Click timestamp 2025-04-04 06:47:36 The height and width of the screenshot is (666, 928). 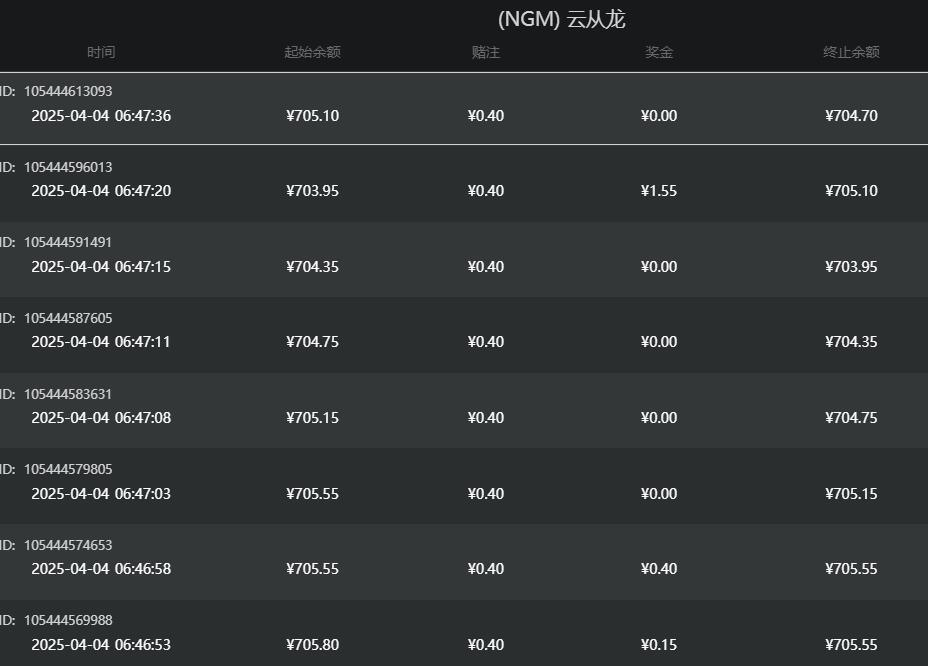coord(101,116)
